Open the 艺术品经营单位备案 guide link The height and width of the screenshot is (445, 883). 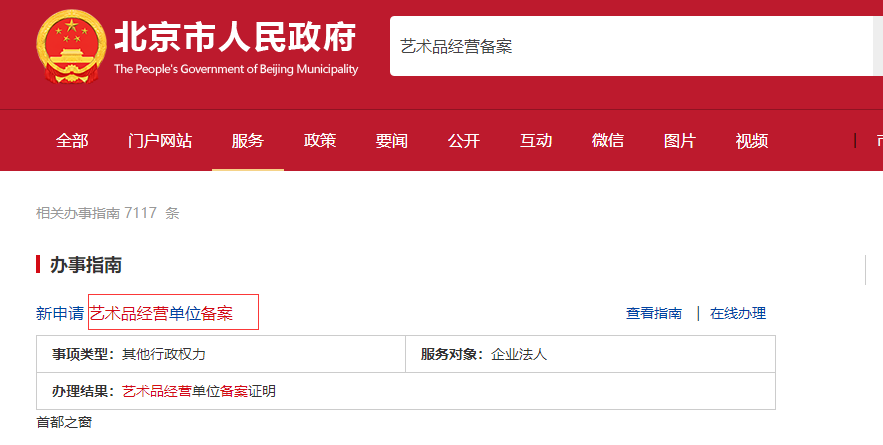tap(161, 314)
